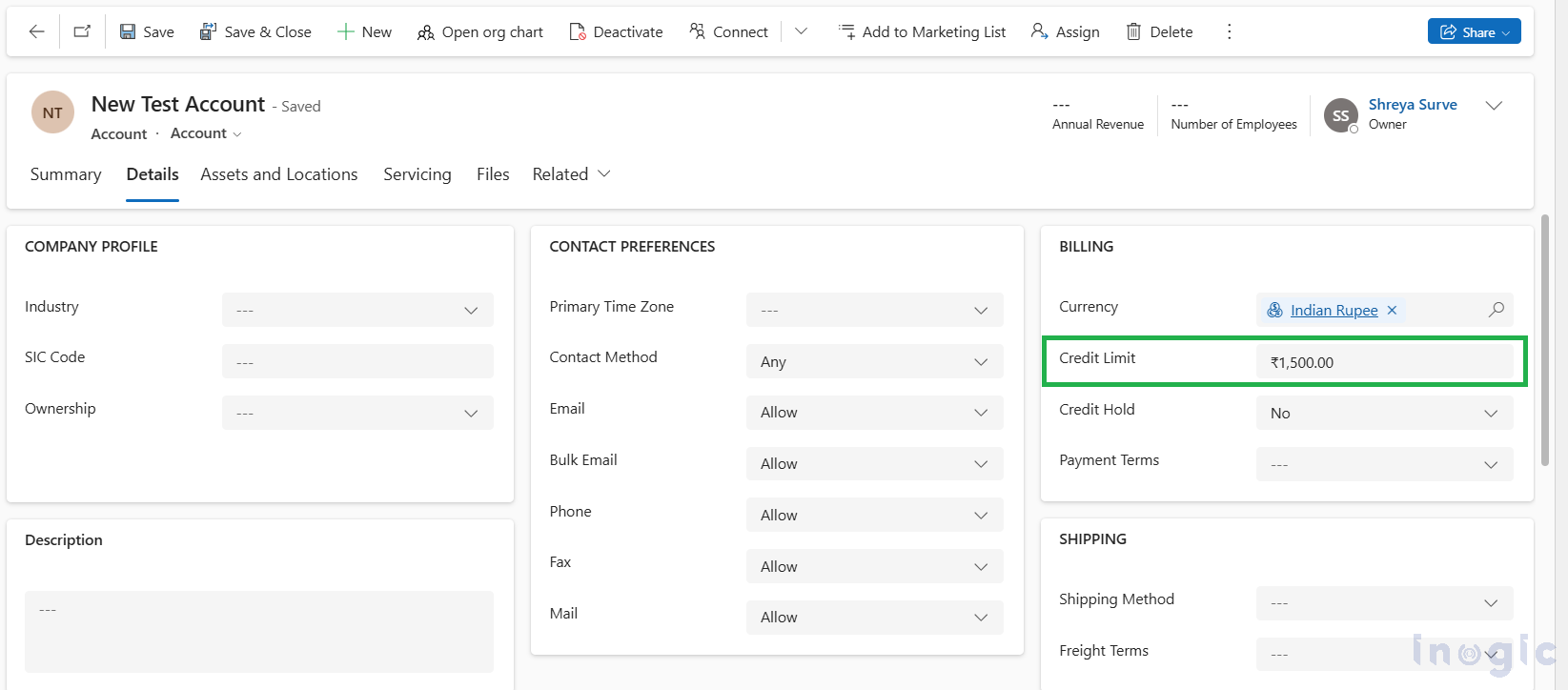Open the Shipping Method dropdown
Image resolution: width=1568 pixels, height=690 pixels.
point(1384,602)
